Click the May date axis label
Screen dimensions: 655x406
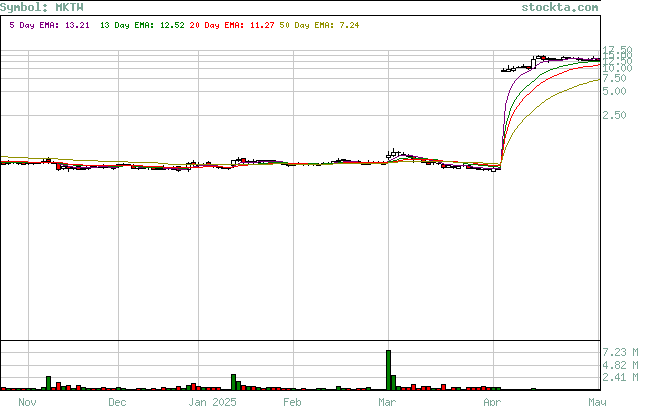(x=597, y=401)
